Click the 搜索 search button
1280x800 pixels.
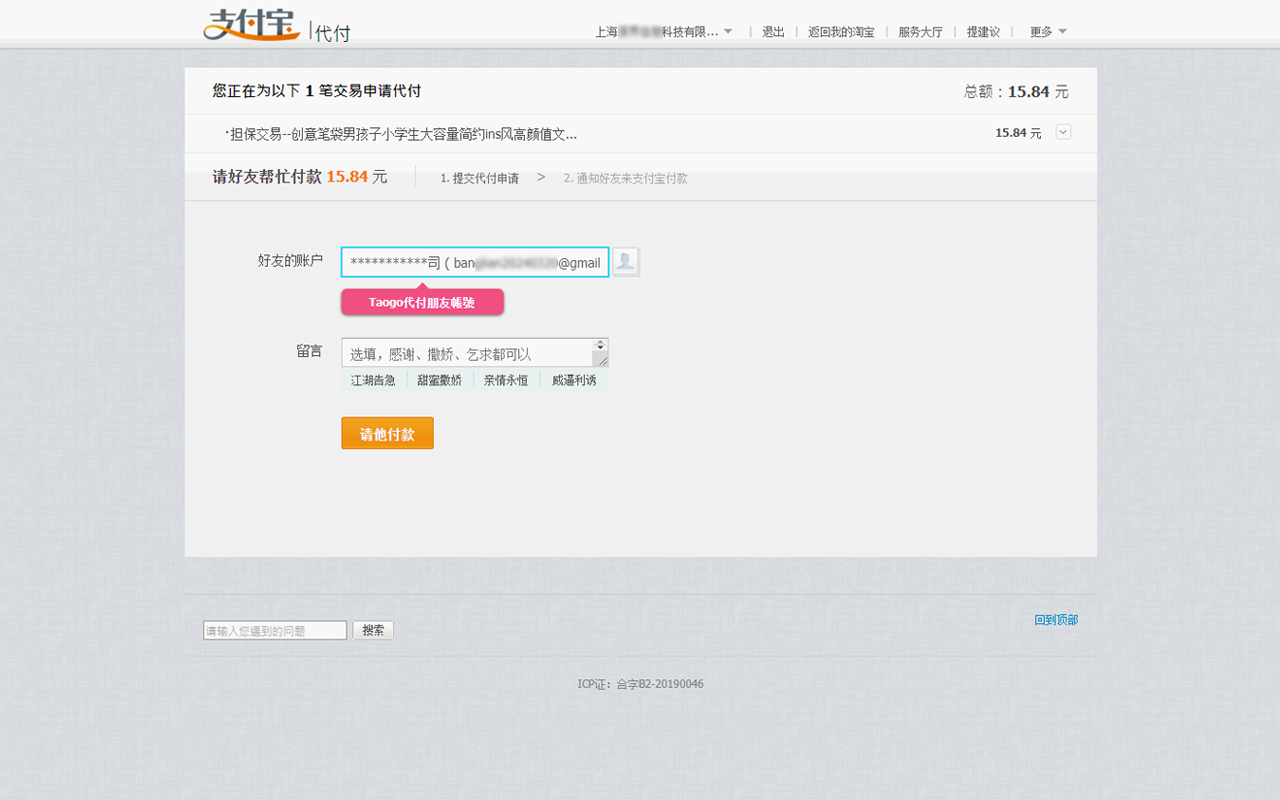click(372, 629)
